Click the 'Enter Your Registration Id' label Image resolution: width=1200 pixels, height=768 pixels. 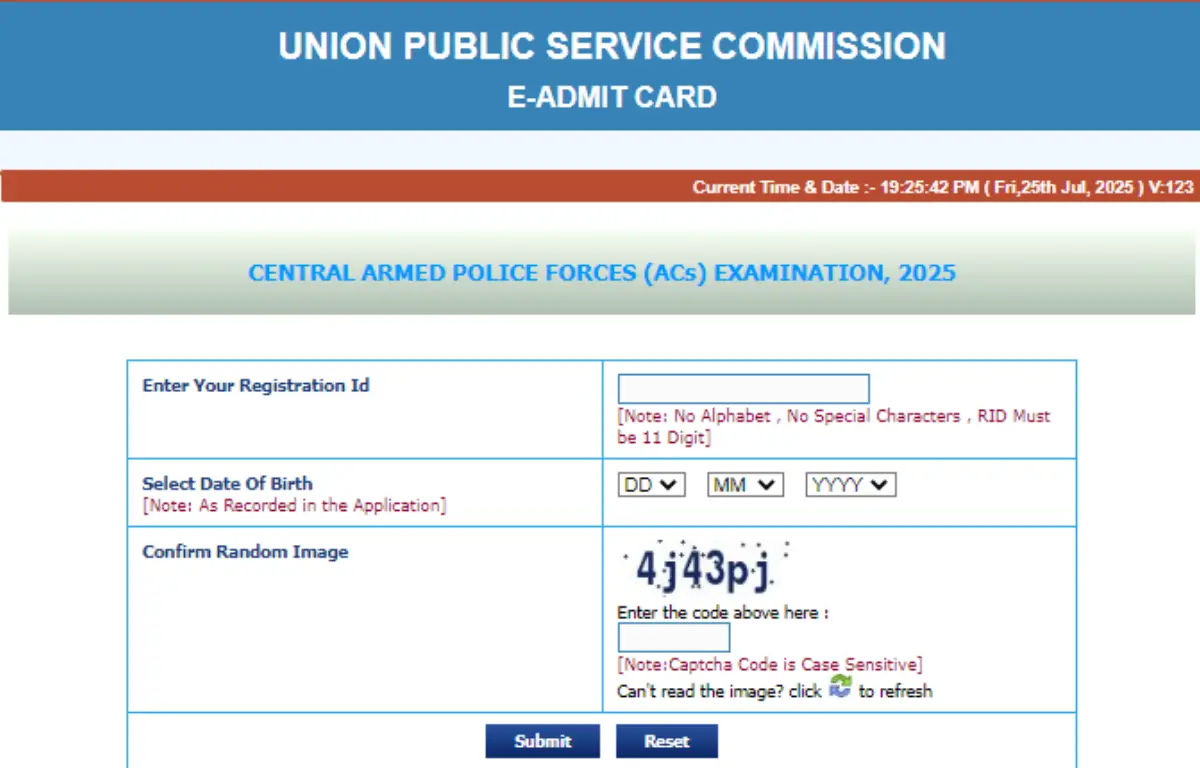(x=256, y=385)
